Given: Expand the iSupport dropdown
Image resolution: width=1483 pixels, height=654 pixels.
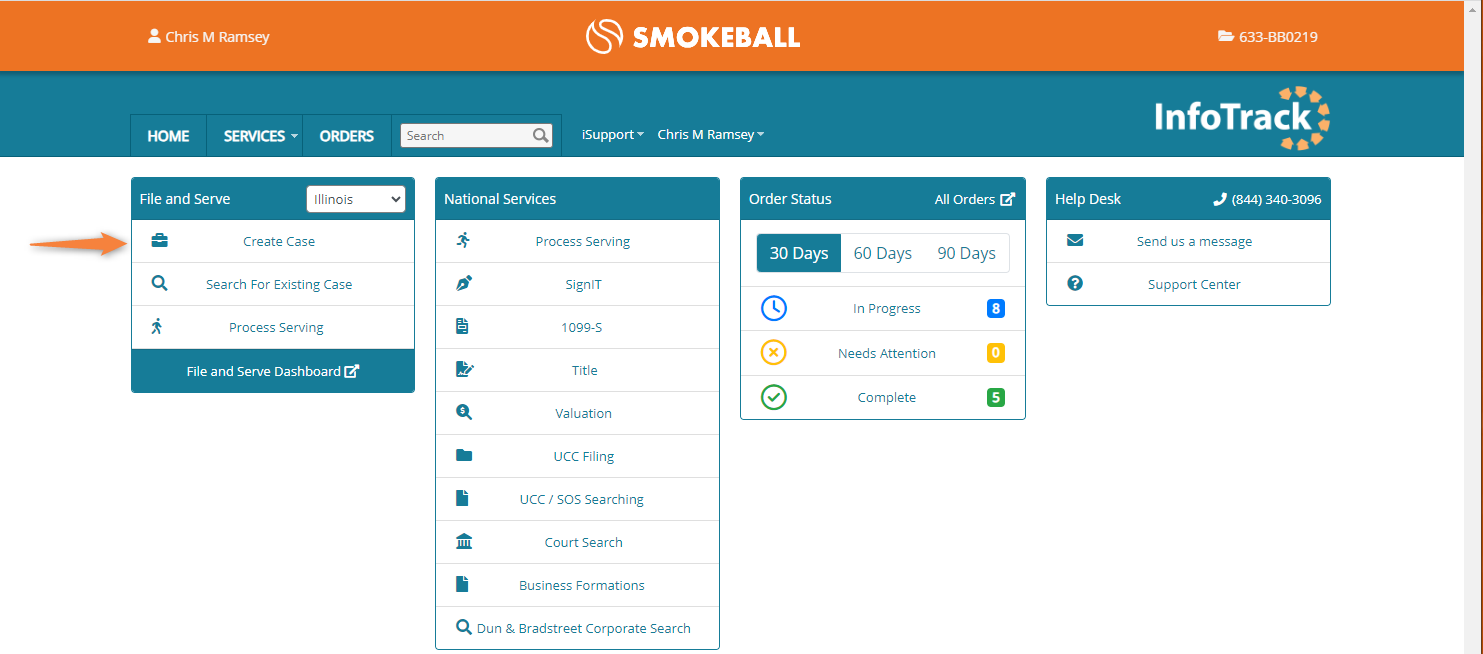Looking at the screenshot, I should click(613, 135).
